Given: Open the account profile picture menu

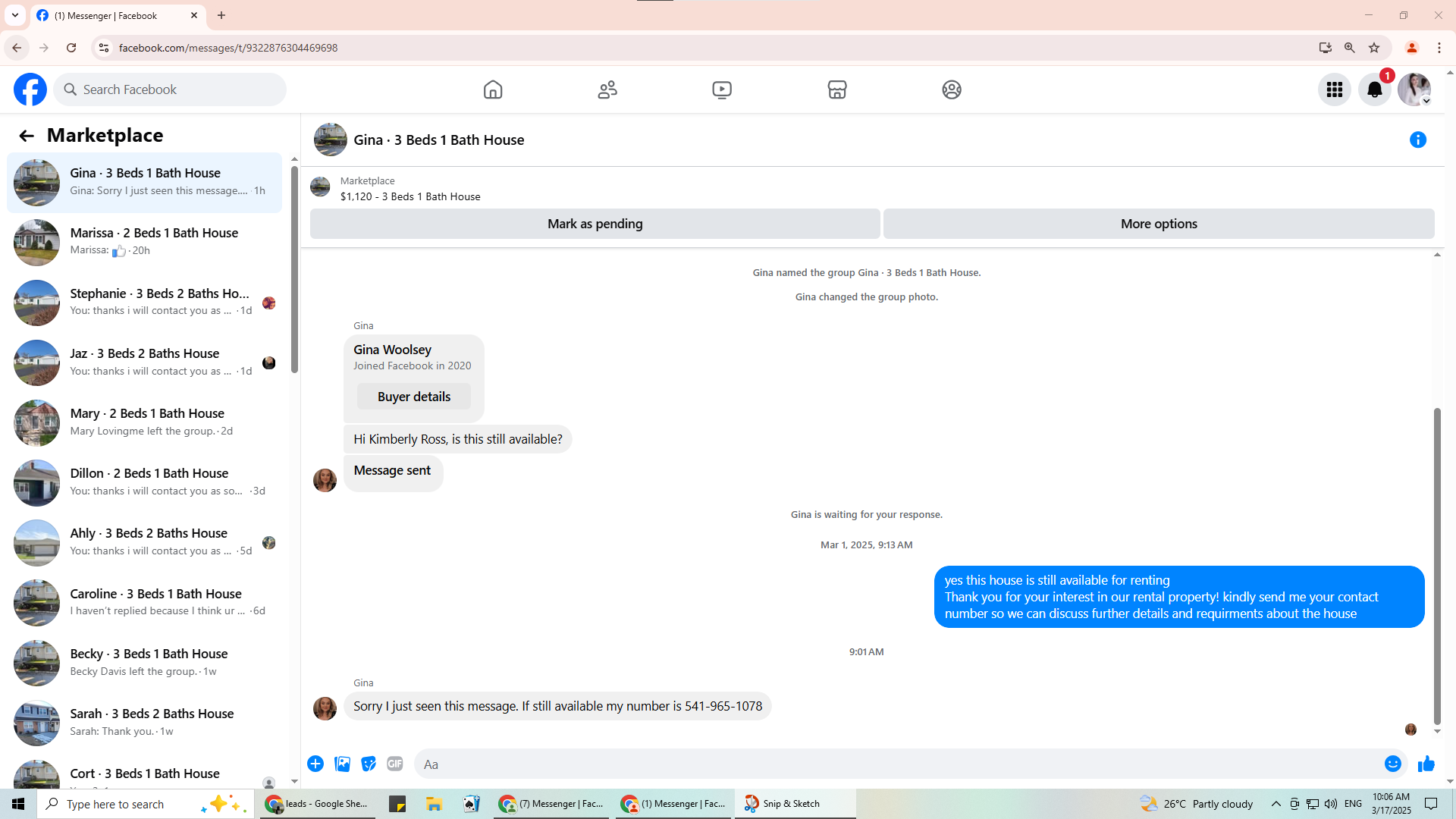Looking at the screenshot, I should [x=1414, y=89].
